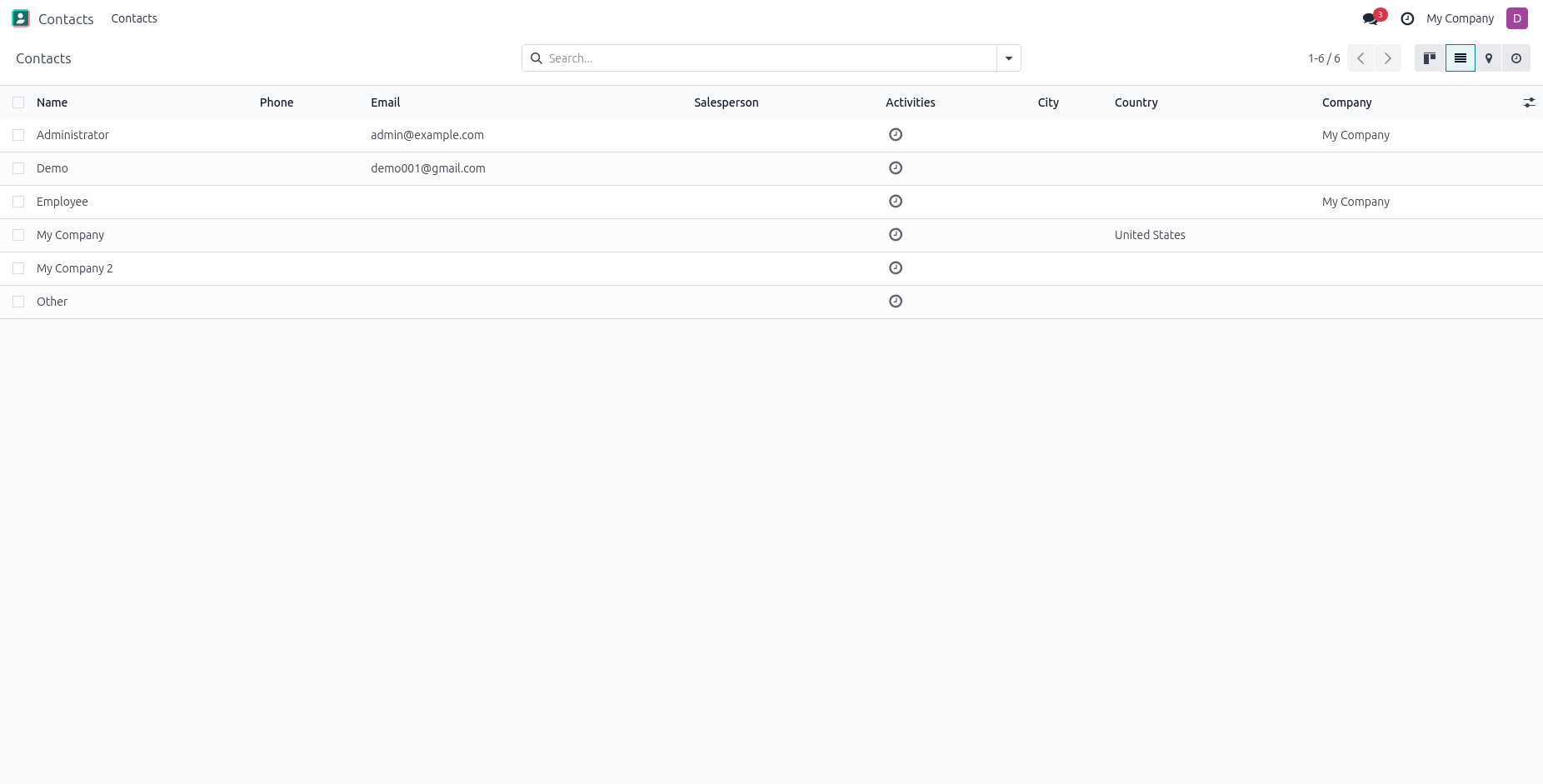Open the My Company switcher in top bar
The width and height of the screenshot is (1543, 784).
pyautogui.click(x=1460, y=18)
